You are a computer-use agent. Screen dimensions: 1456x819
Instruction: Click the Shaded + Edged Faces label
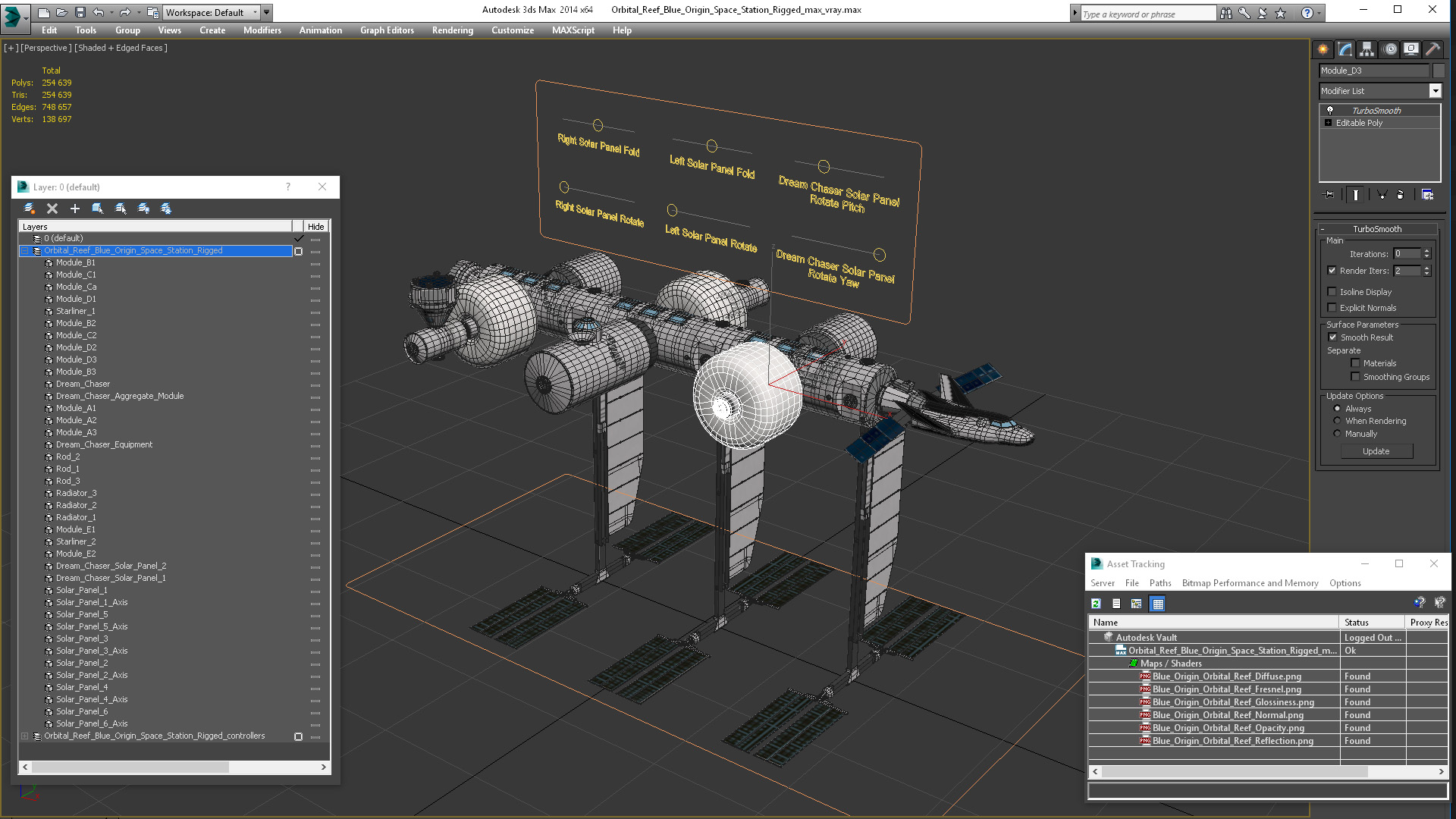pyautogui.click(x=121, y=48)
